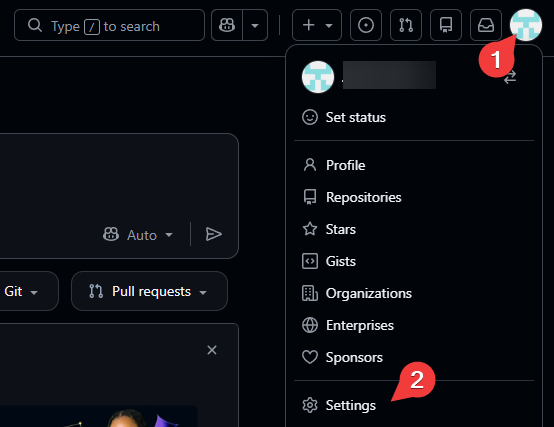Open the Issues icon in header
554x427 pixels.
(366, 25)
